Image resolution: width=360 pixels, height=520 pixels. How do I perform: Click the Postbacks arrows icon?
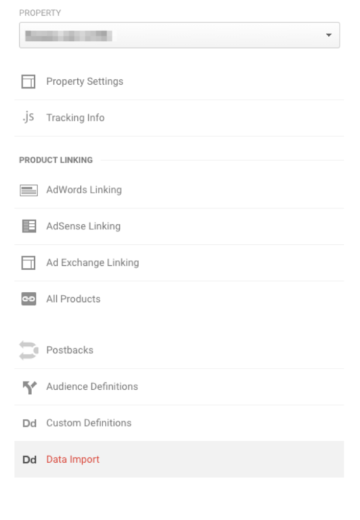(x=29, y=350)
